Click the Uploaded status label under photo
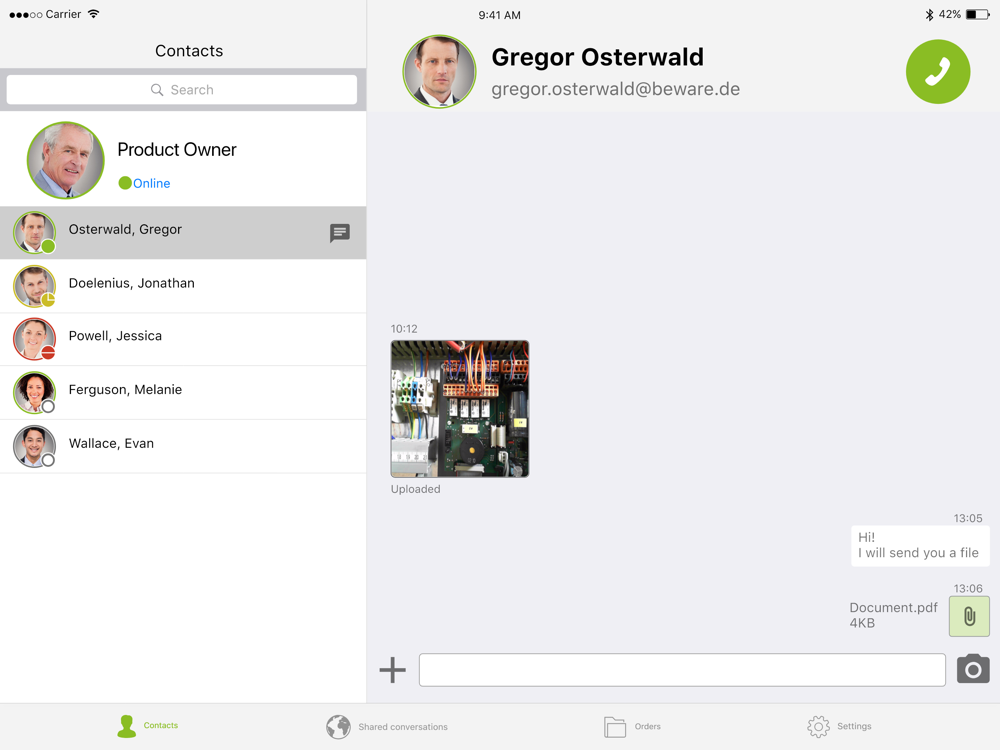Screen dimensions: 1000x750 point(416,489)
